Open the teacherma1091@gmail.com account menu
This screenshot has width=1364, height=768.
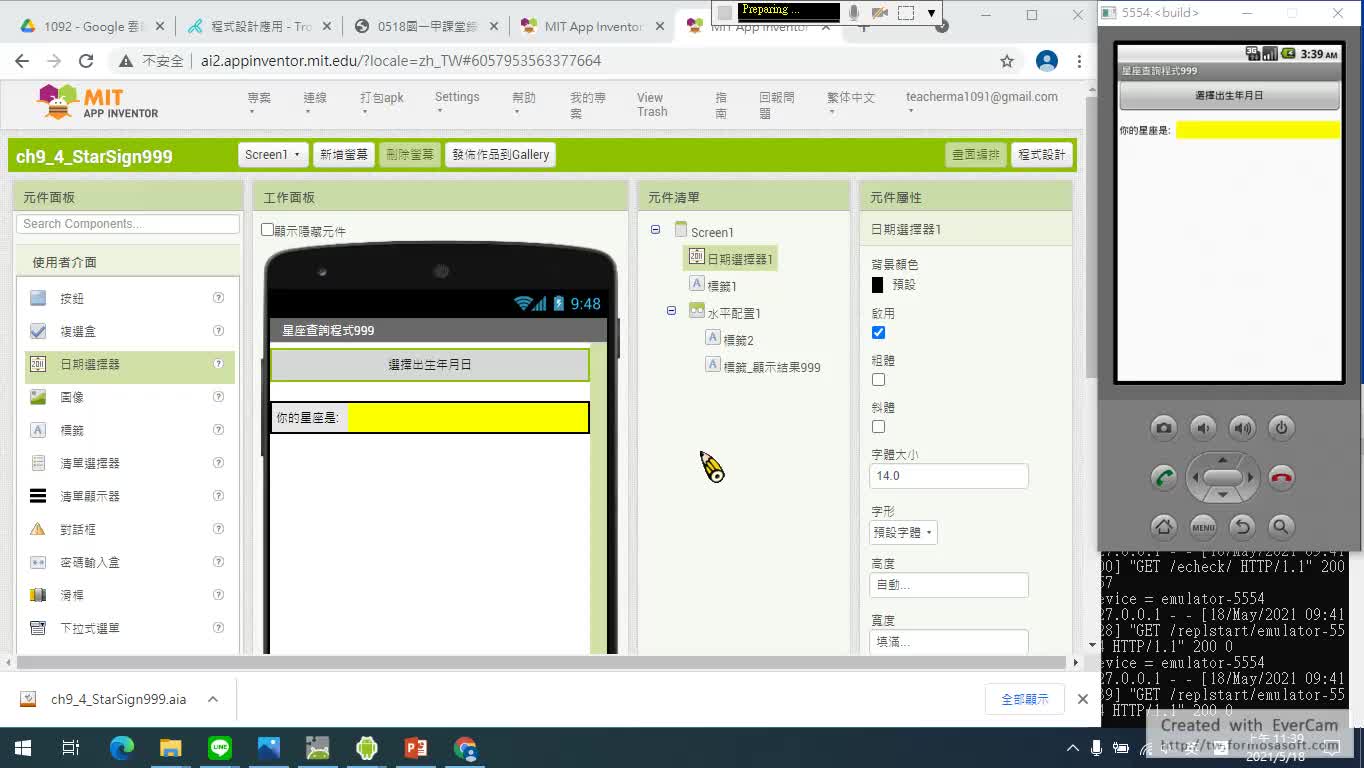(981, 103)
